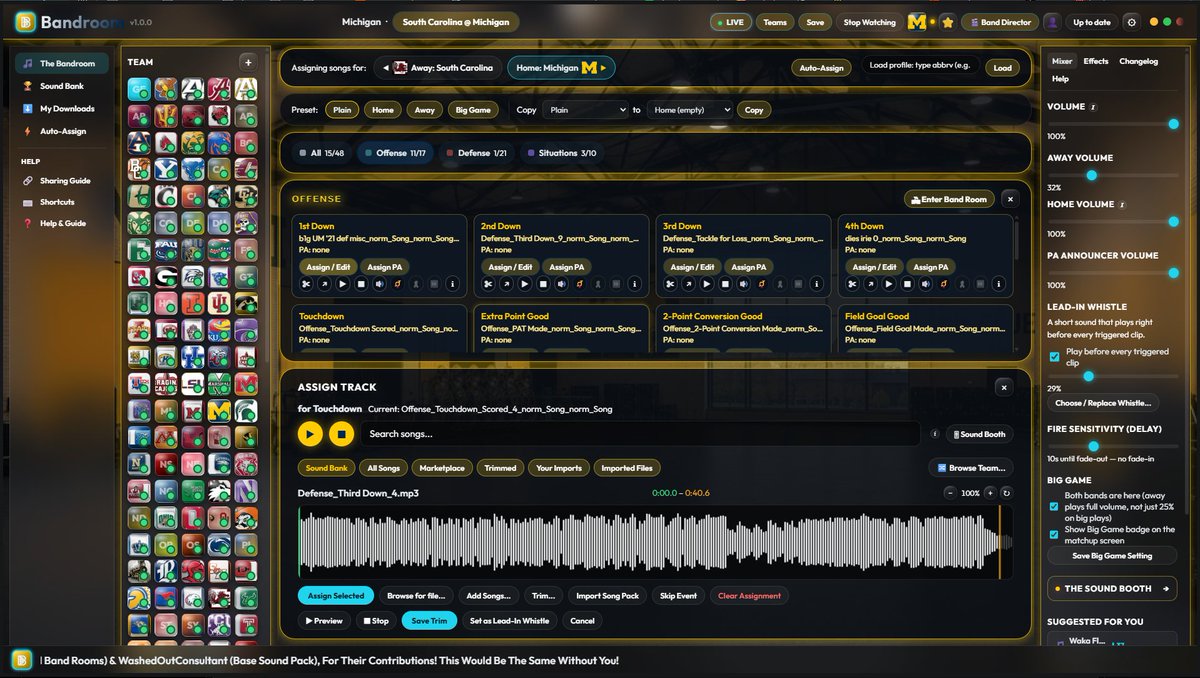This screenshot has height=678, width=1200.
Task: Click the gold star favorite icon
Action: click(x=947, y=22)
